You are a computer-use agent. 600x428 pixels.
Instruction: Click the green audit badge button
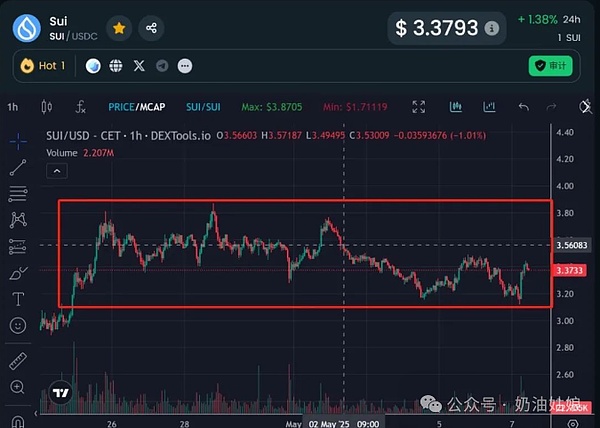(x=550, y=66)
